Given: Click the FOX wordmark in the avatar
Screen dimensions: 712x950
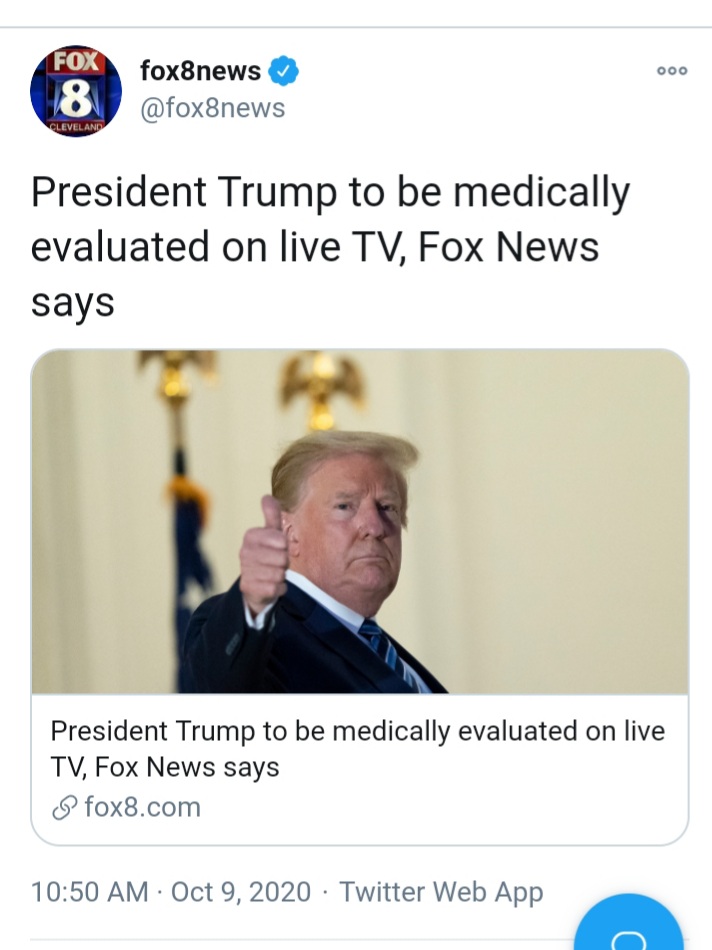Looking at the screenshot, I should click(x=76, y=61).
